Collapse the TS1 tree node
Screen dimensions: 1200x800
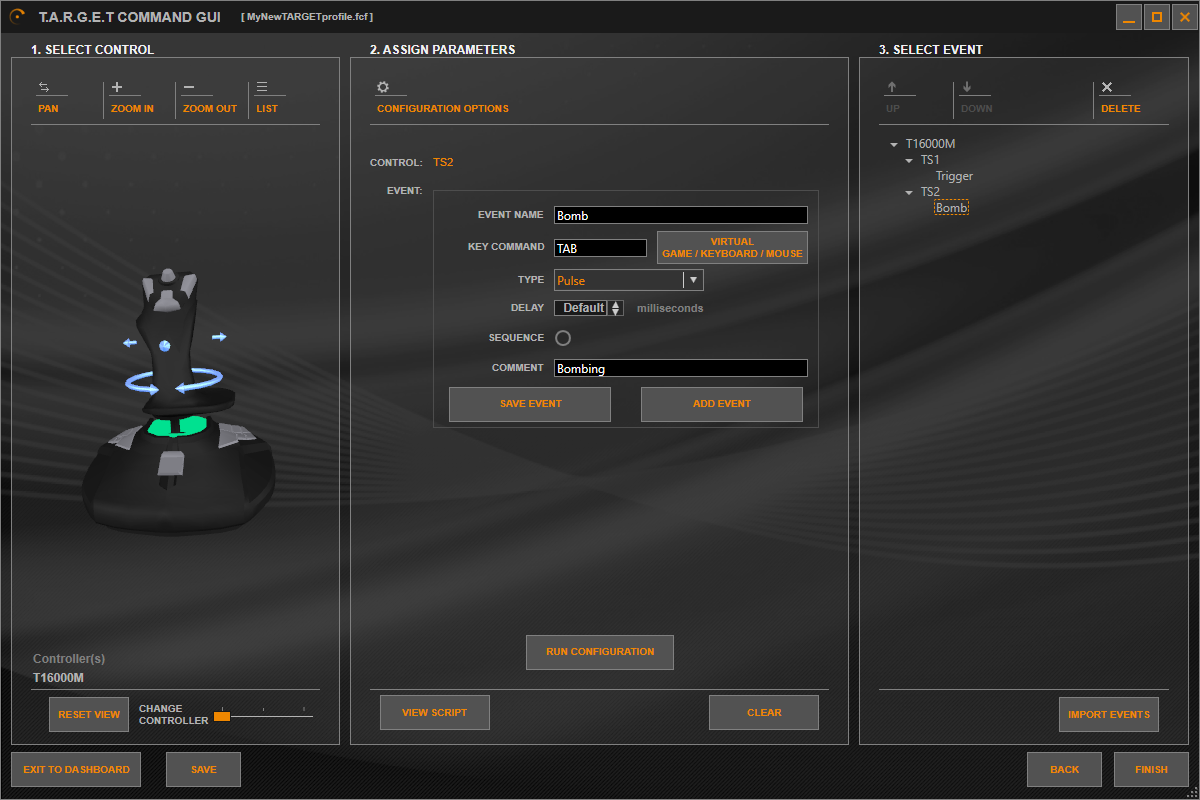pos(909,160)
